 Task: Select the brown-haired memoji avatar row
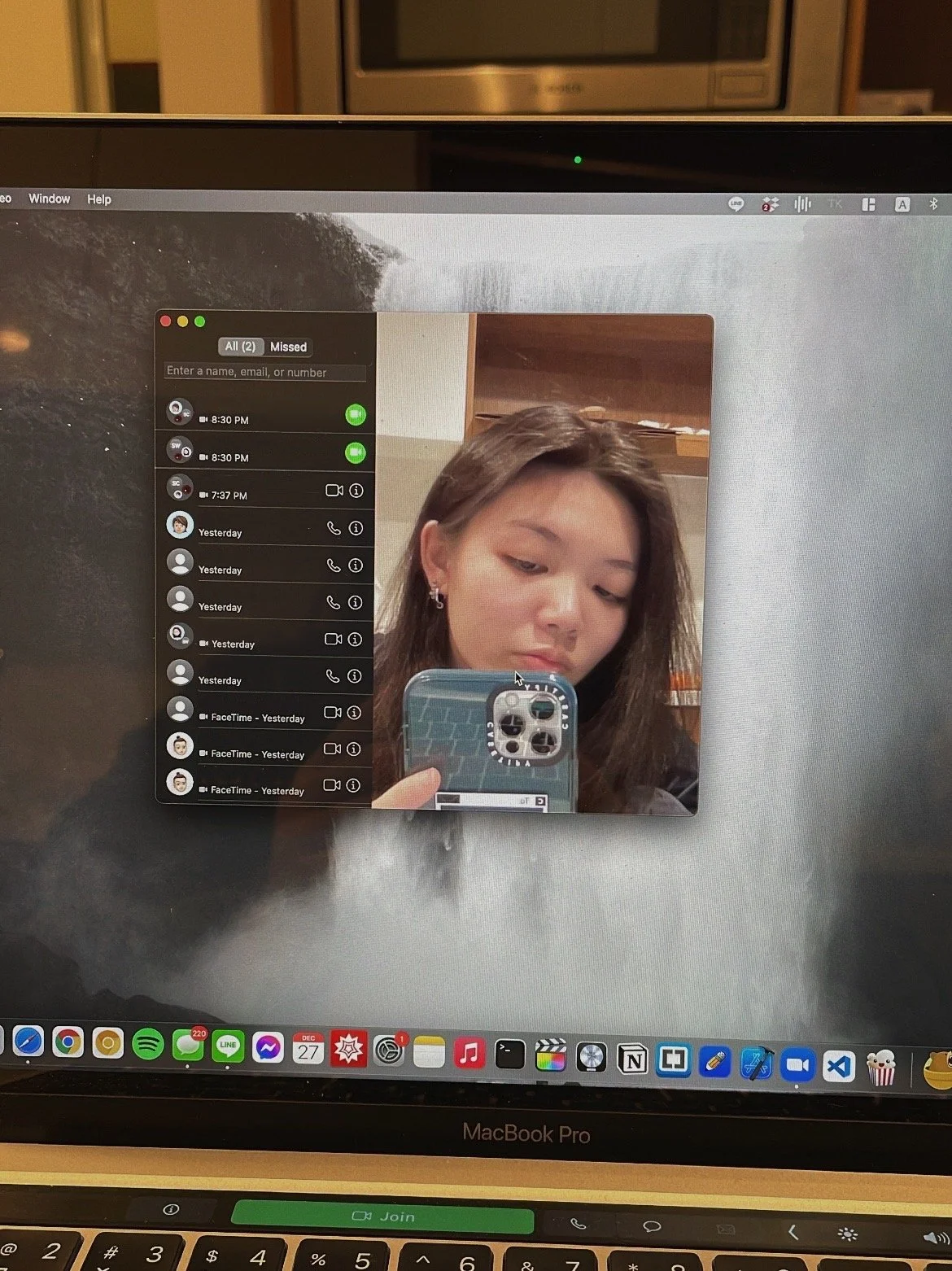coord(264,527)
